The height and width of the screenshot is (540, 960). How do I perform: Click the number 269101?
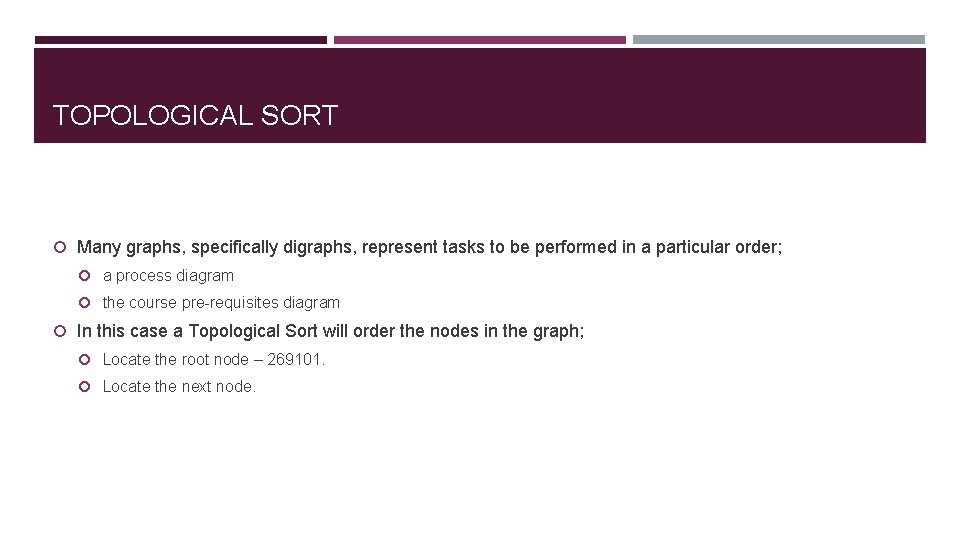click(x=294, y=359)
